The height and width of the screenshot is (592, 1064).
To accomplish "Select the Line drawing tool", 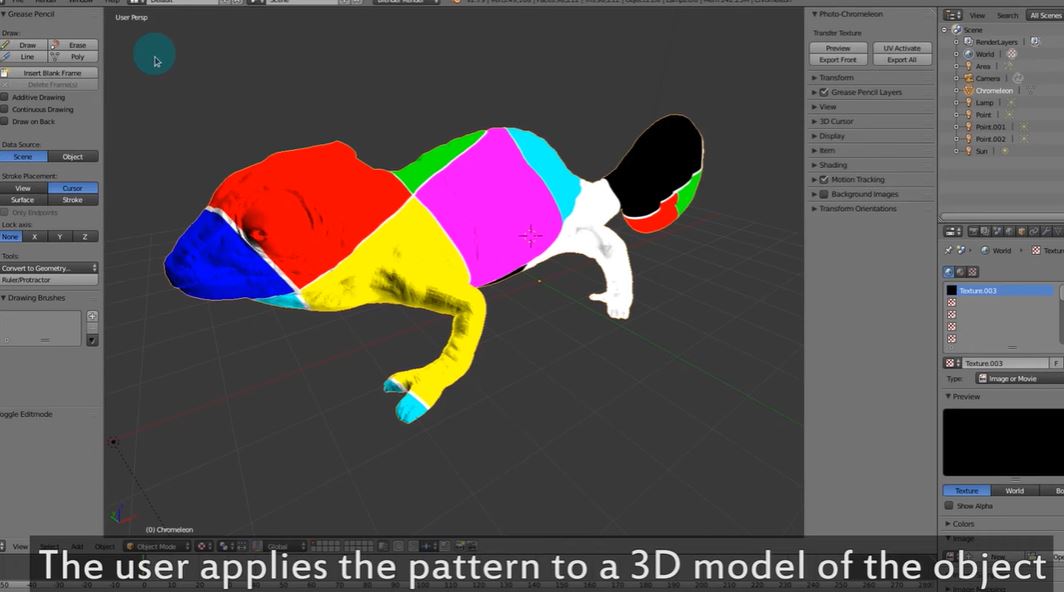I will 24,56.
